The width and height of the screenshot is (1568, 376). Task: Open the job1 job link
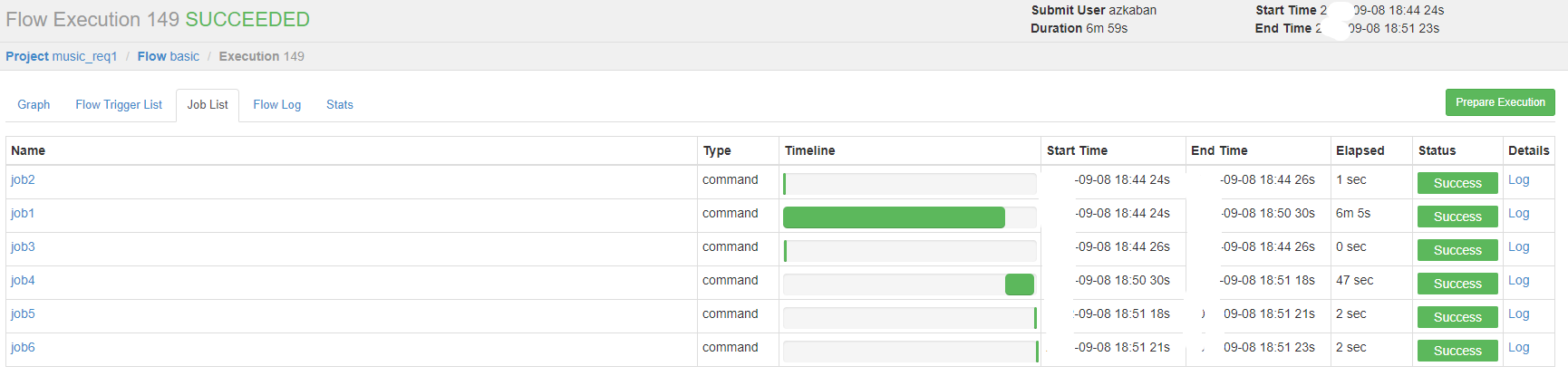click(23, 213)
